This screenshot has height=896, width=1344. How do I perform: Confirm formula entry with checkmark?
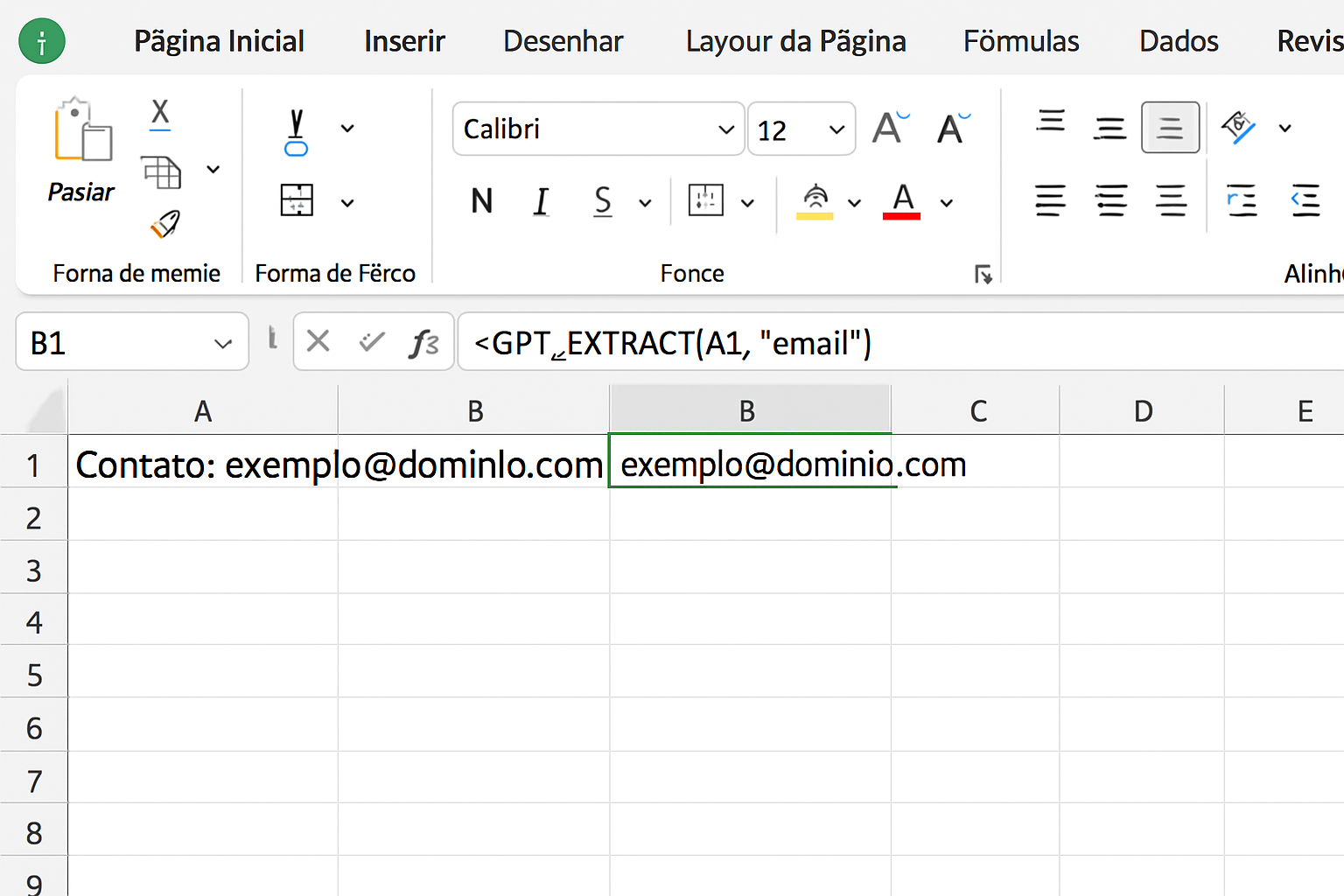point(372,341)
